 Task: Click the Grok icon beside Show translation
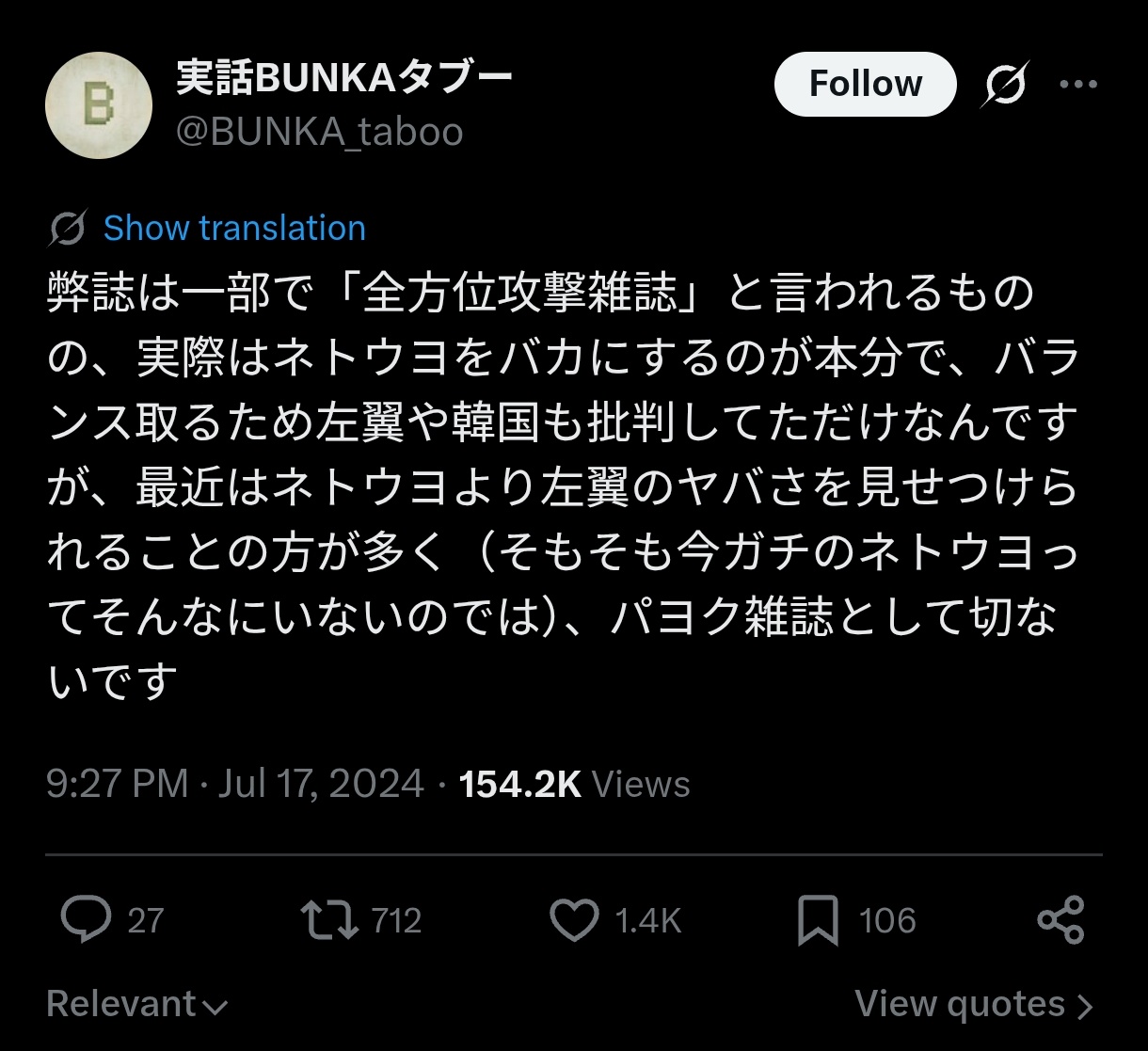click(x=68, y=229)
